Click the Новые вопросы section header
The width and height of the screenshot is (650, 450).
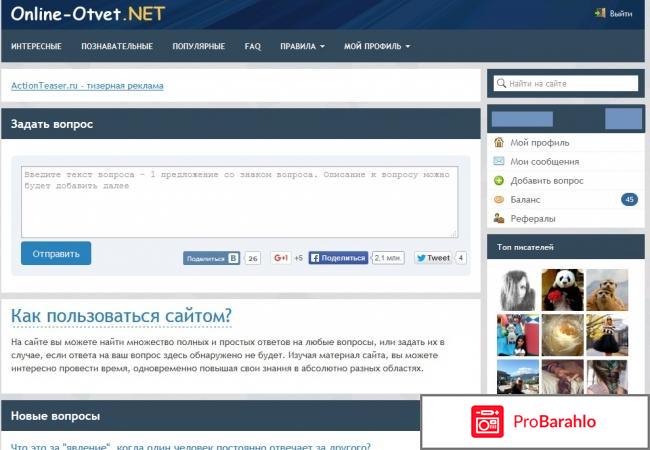tap(211, 416)
